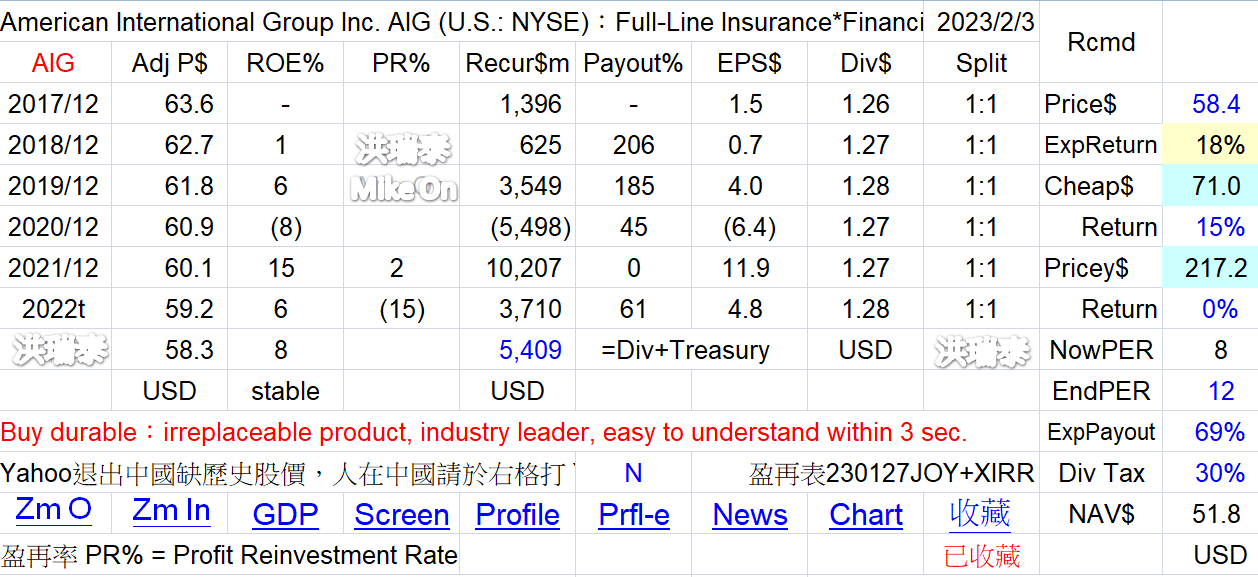Click the 收藏 bookmark link

click(980, 514)
